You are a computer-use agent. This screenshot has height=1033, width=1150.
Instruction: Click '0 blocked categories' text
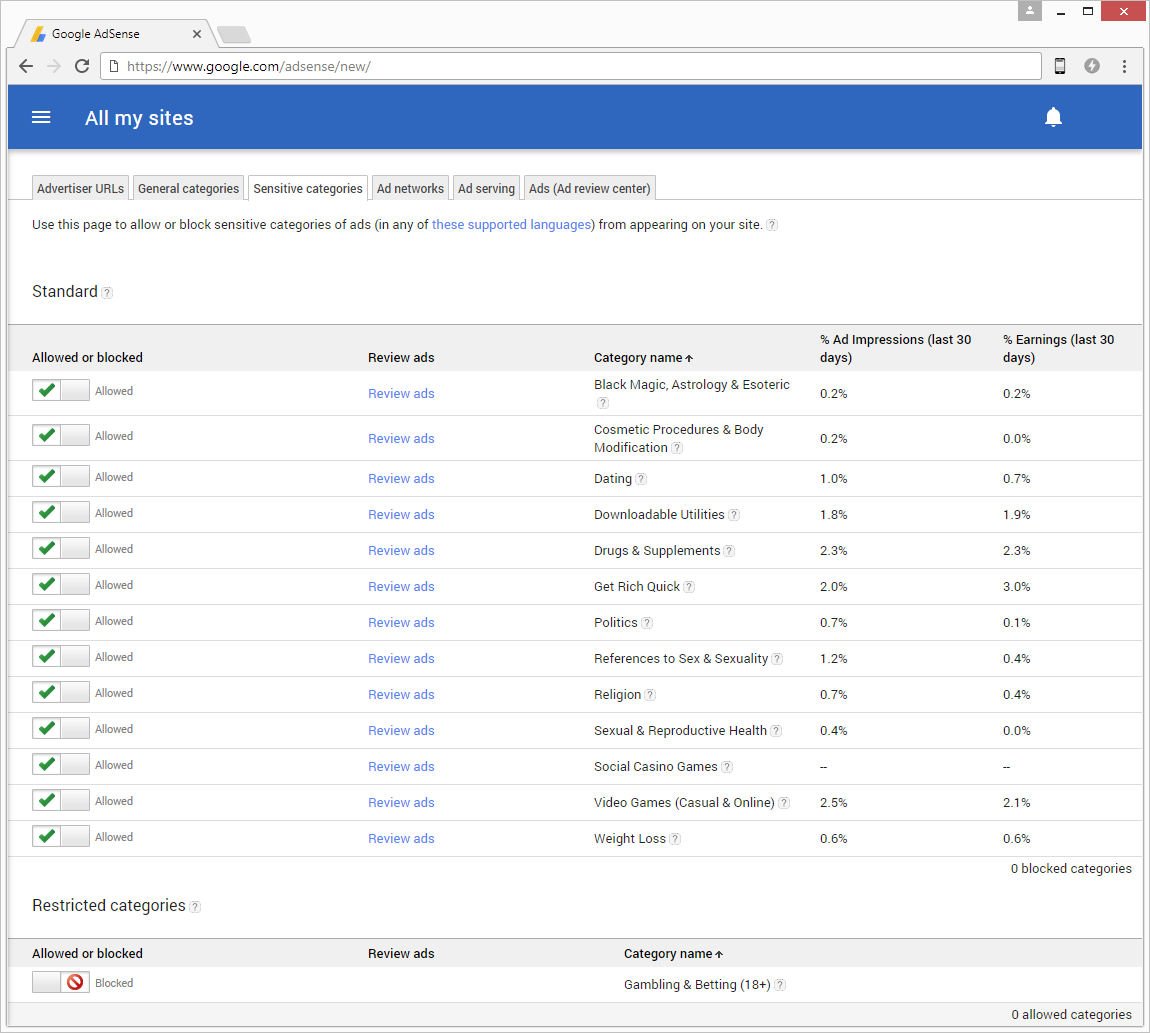click(x=1071, y=868)
